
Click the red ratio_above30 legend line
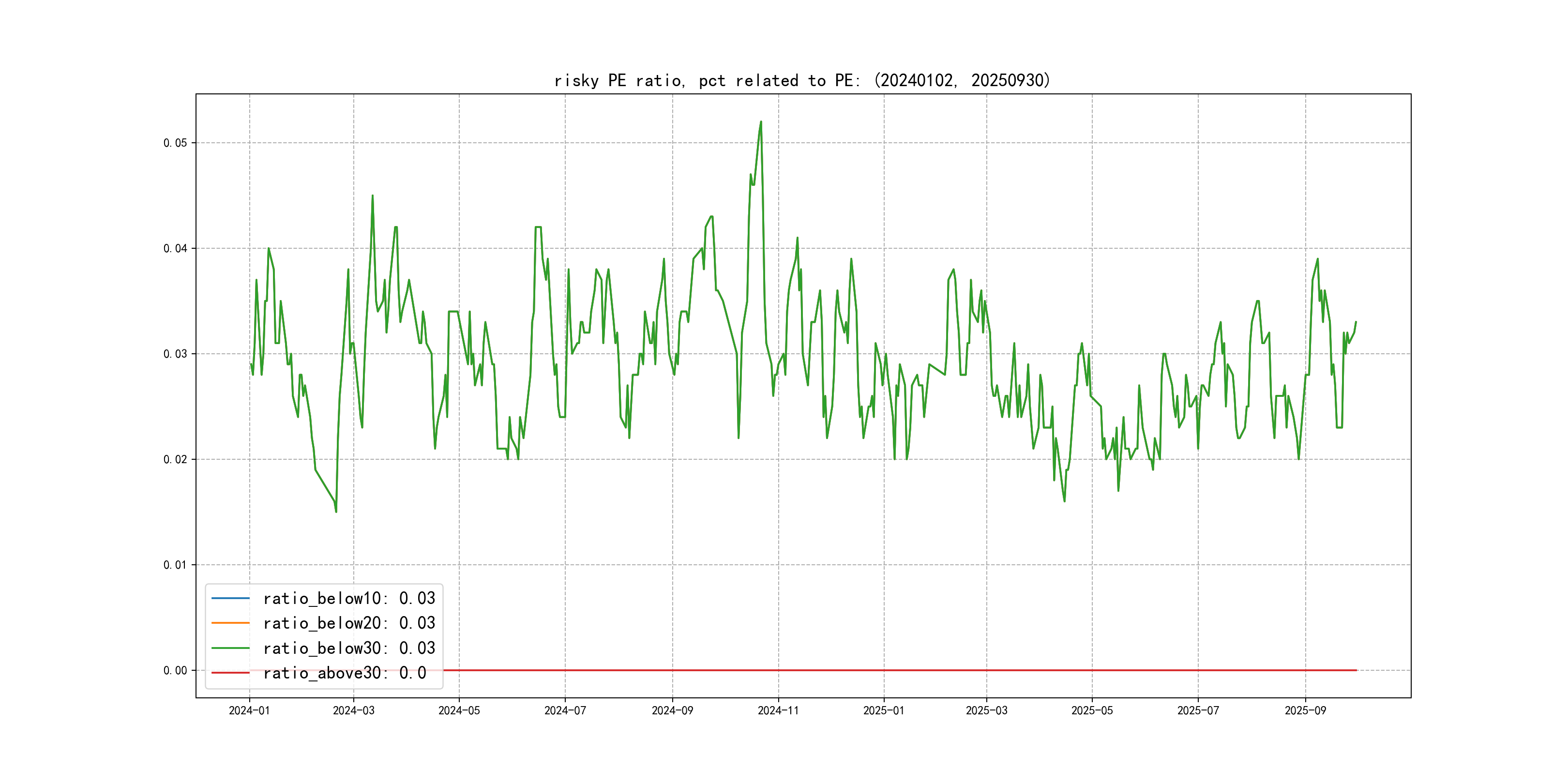[x=230, y=673]
